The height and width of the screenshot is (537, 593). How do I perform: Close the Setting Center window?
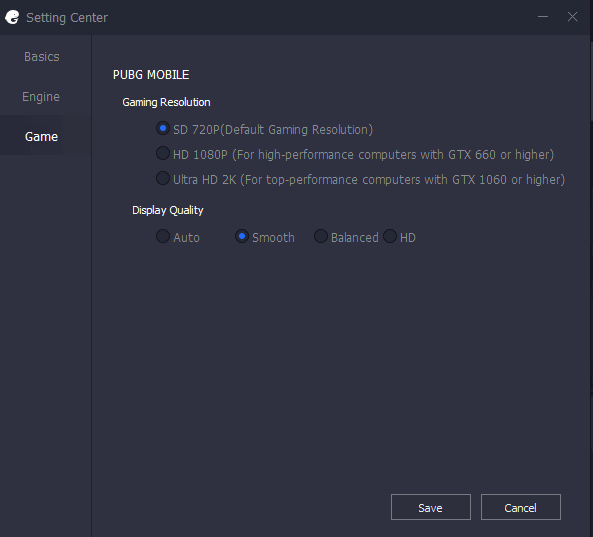(573, 17)
